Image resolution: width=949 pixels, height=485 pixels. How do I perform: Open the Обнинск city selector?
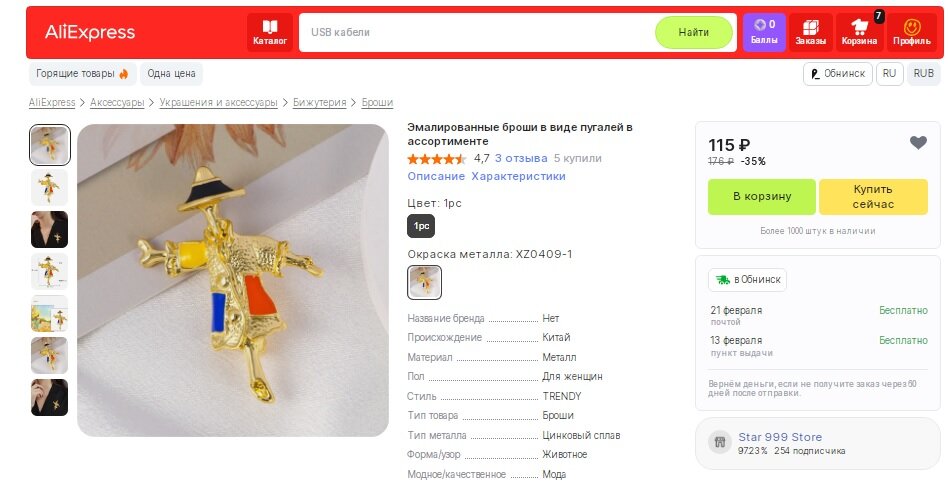tap(838, 74)
